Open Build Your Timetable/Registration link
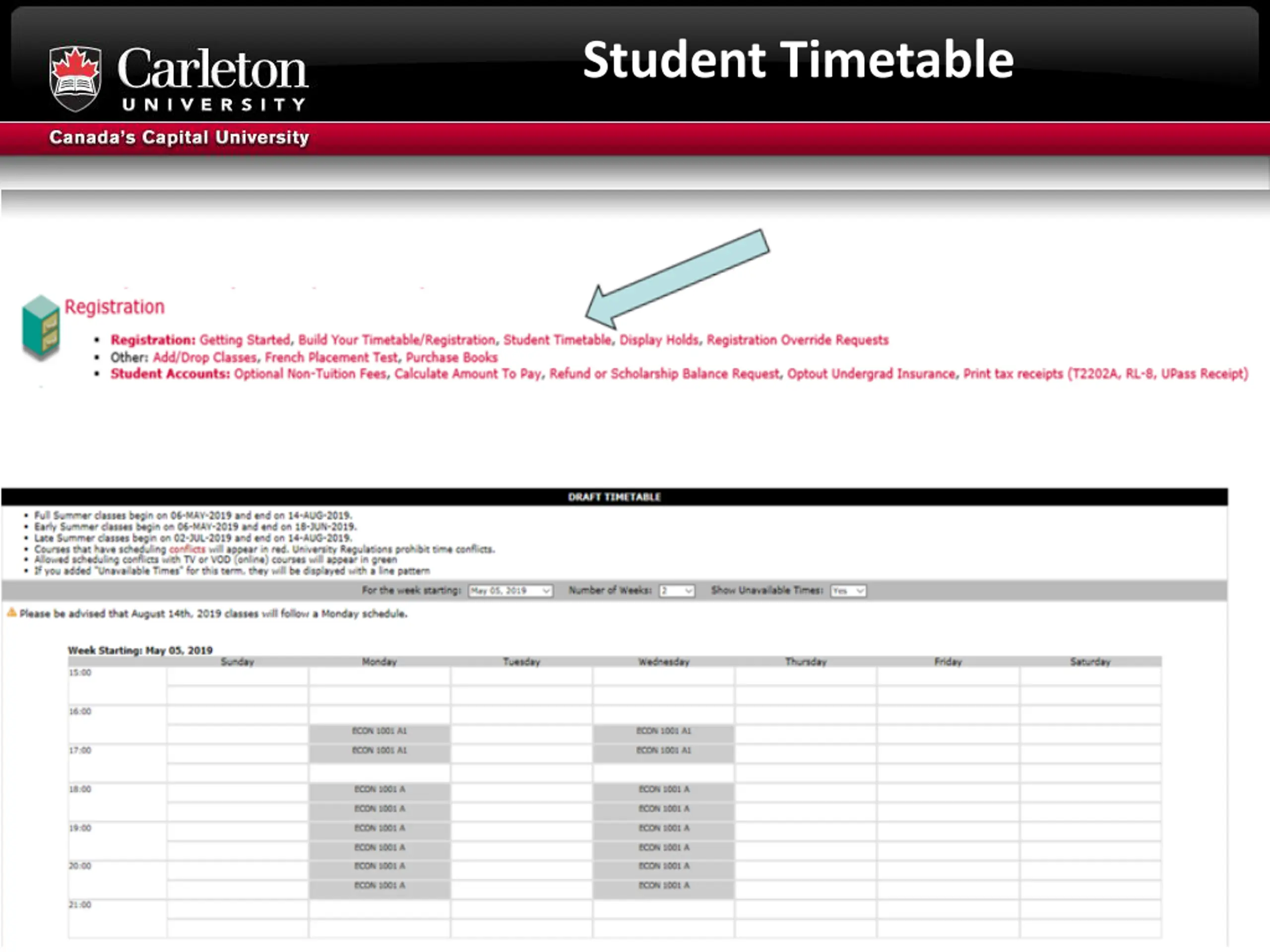This screenshot has width=1270, height=952. [396, 340]
